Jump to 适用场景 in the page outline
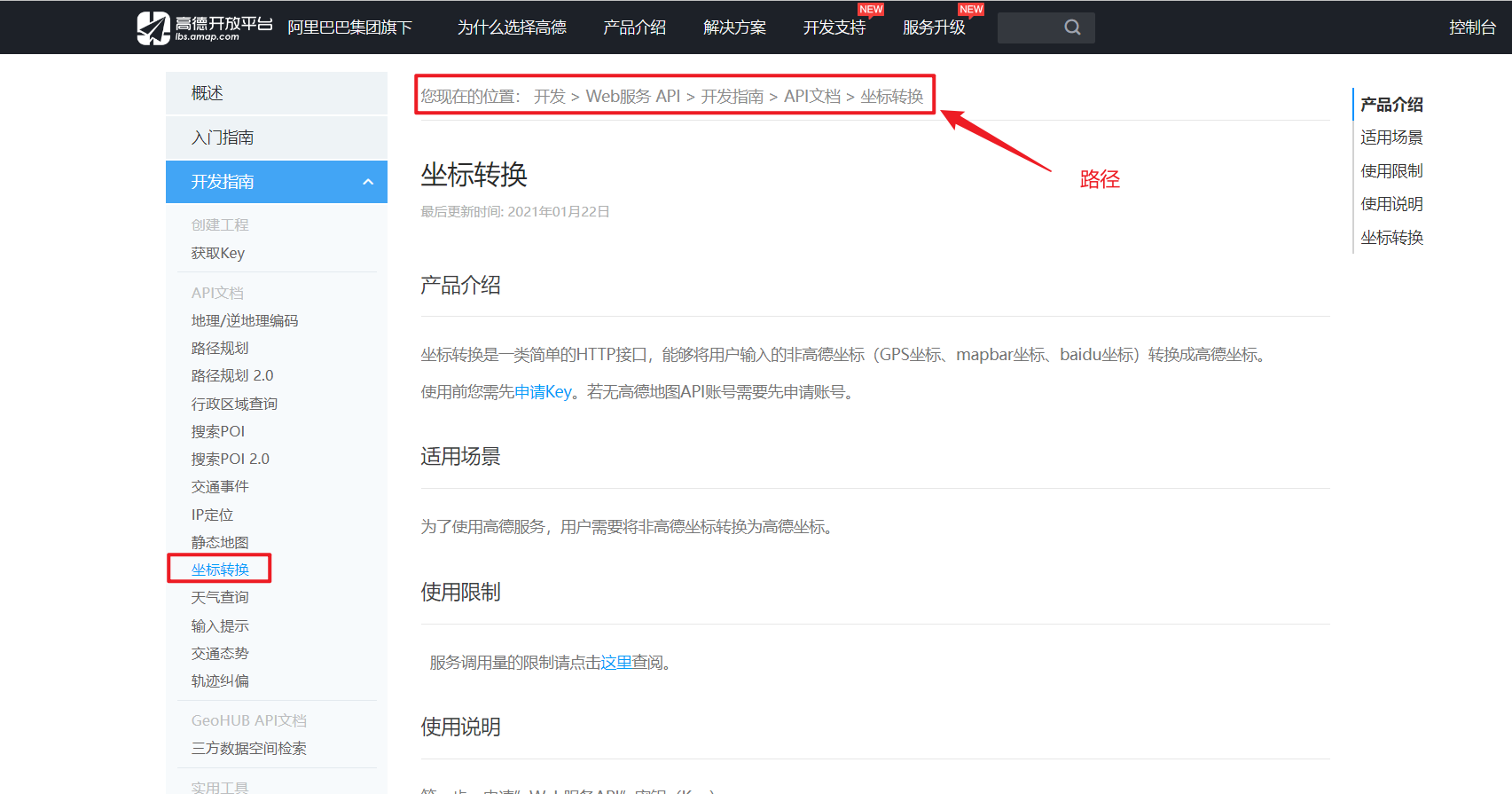The height and width of the screenshot is (794, 1512). coord(1391,138)
